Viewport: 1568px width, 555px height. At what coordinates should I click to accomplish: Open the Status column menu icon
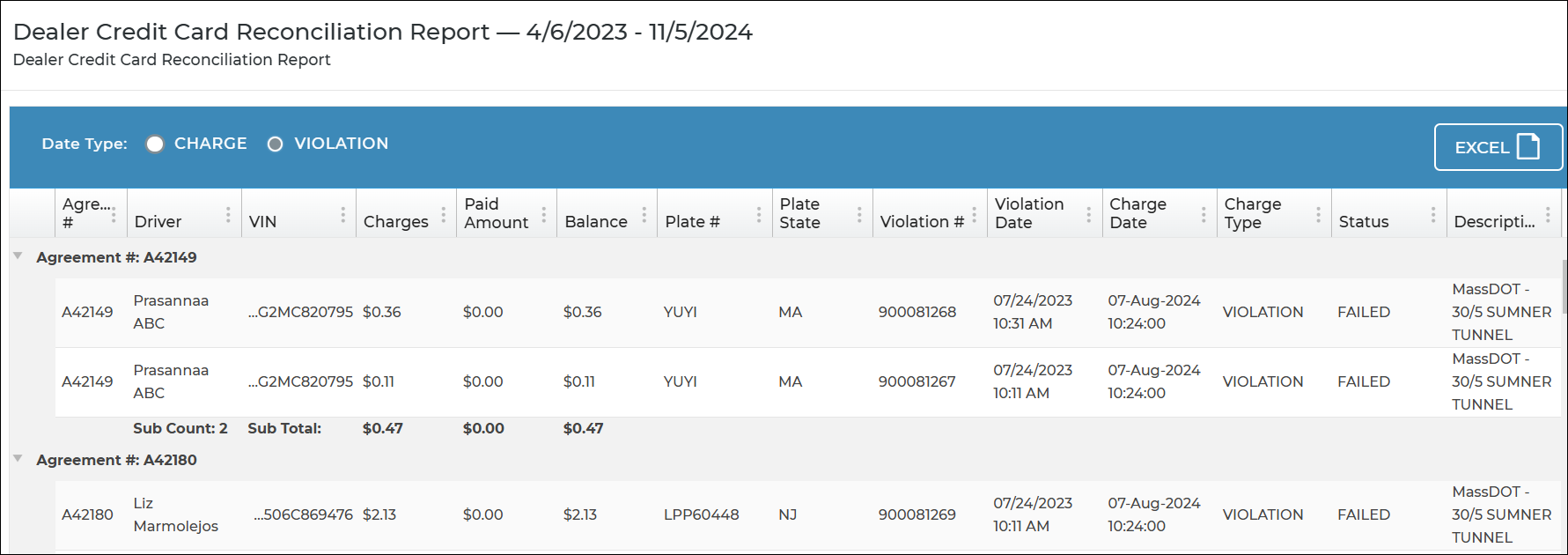[x=1433, y=215]
